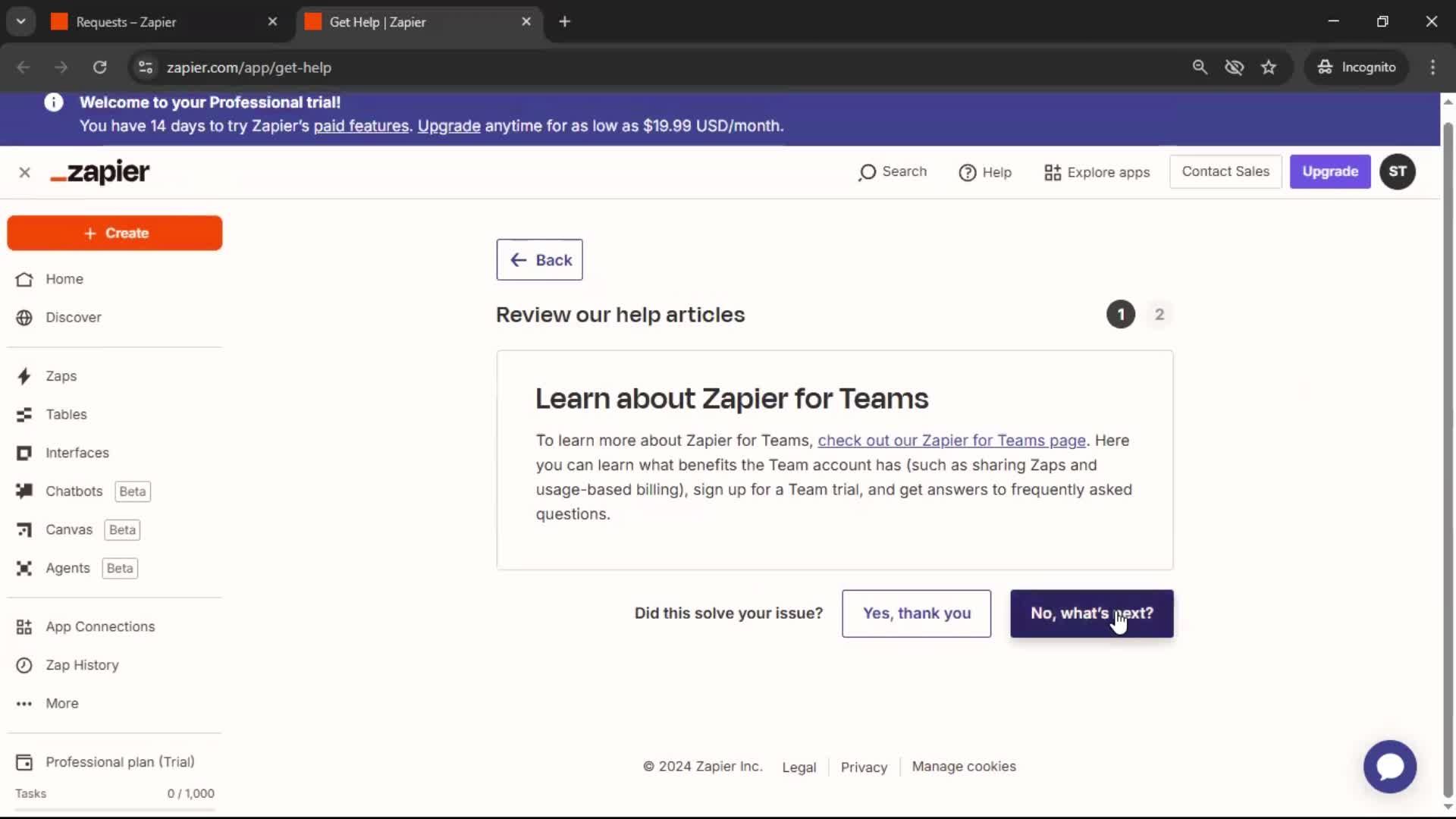Click the purple Upgrade button
1456x819 pixels.
1330,171
